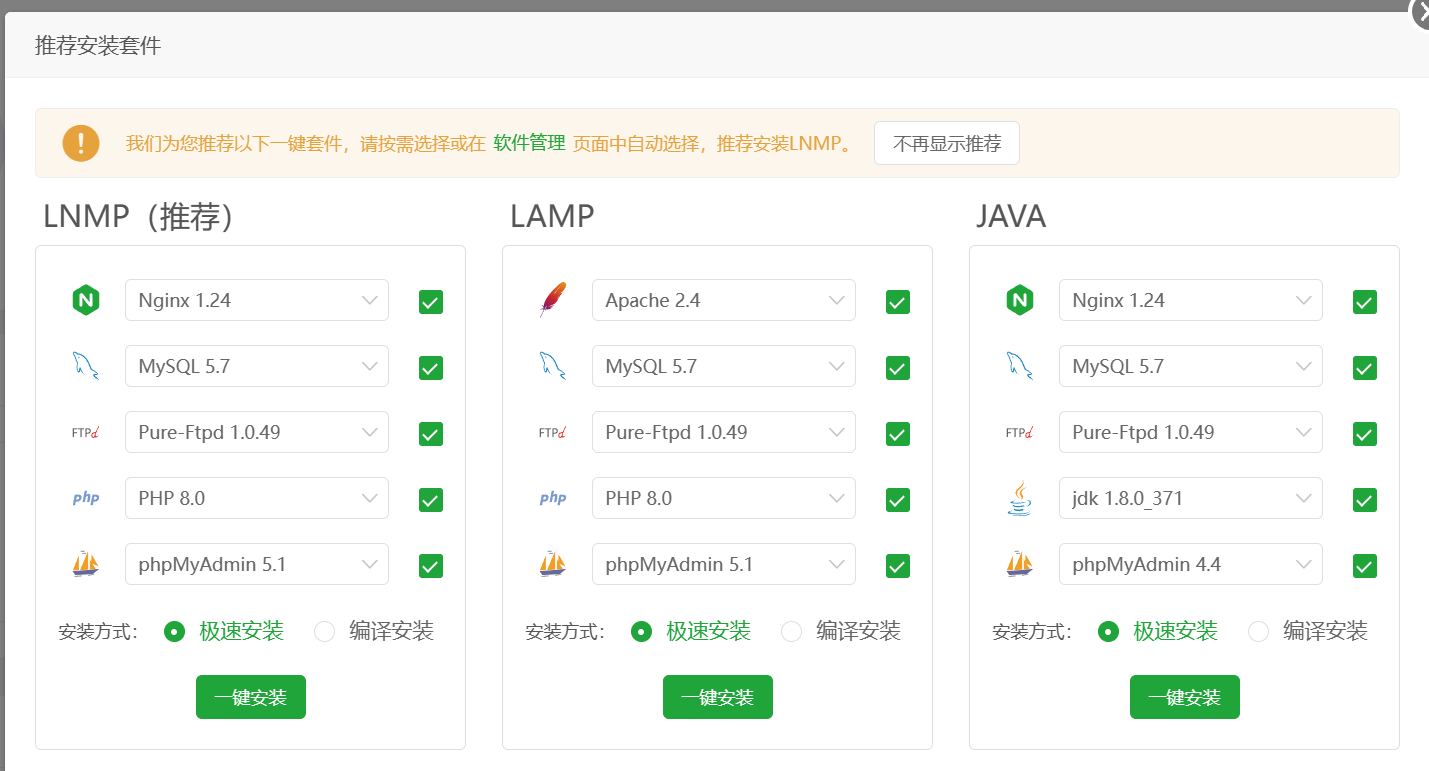Uncheck Nginx 1.24 in JAVA panel
Image resolution: width=1429 pixels, height=771 pixels.
click(x=1365, y=302)
